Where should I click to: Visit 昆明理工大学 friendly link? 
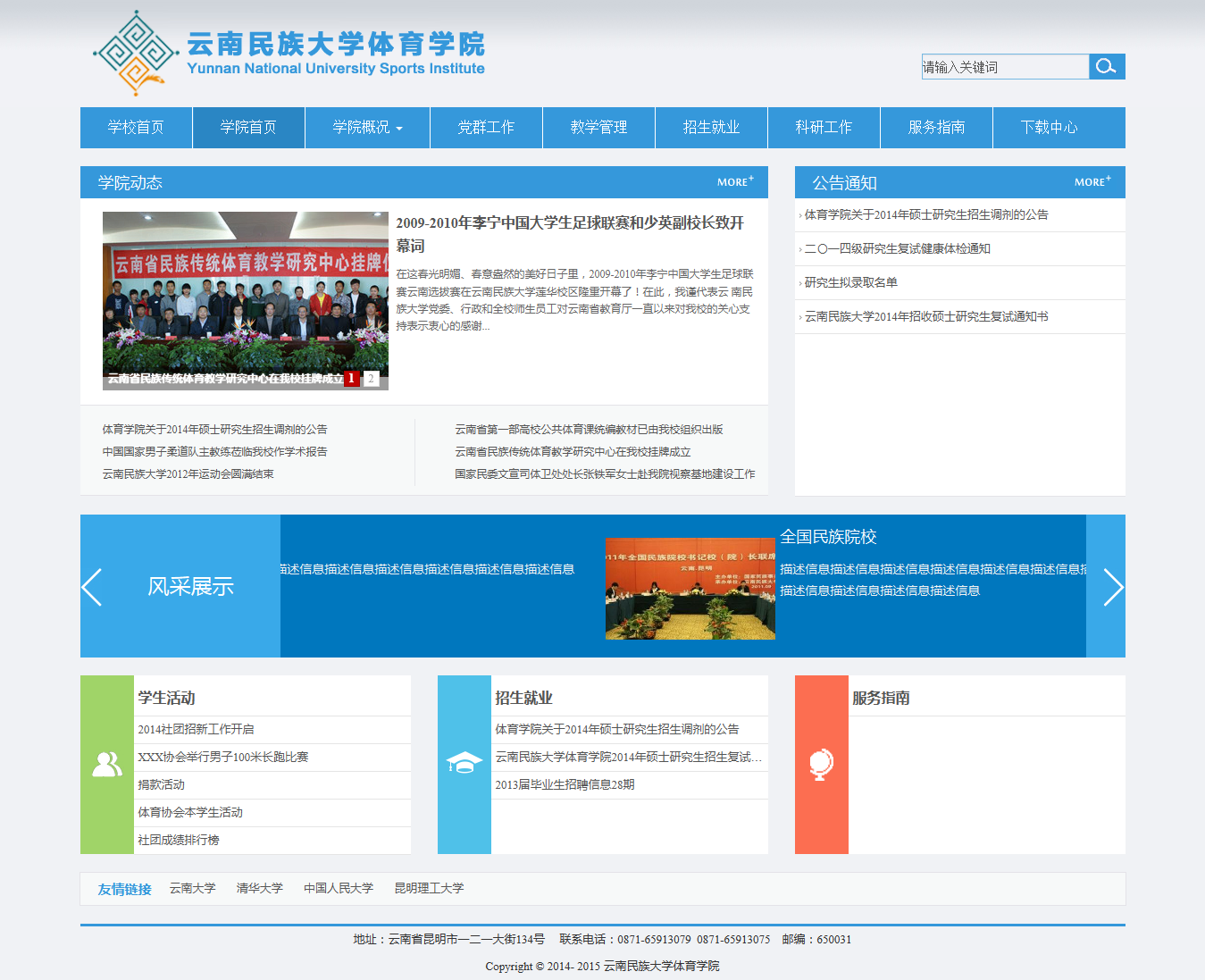tap(430, 888)
